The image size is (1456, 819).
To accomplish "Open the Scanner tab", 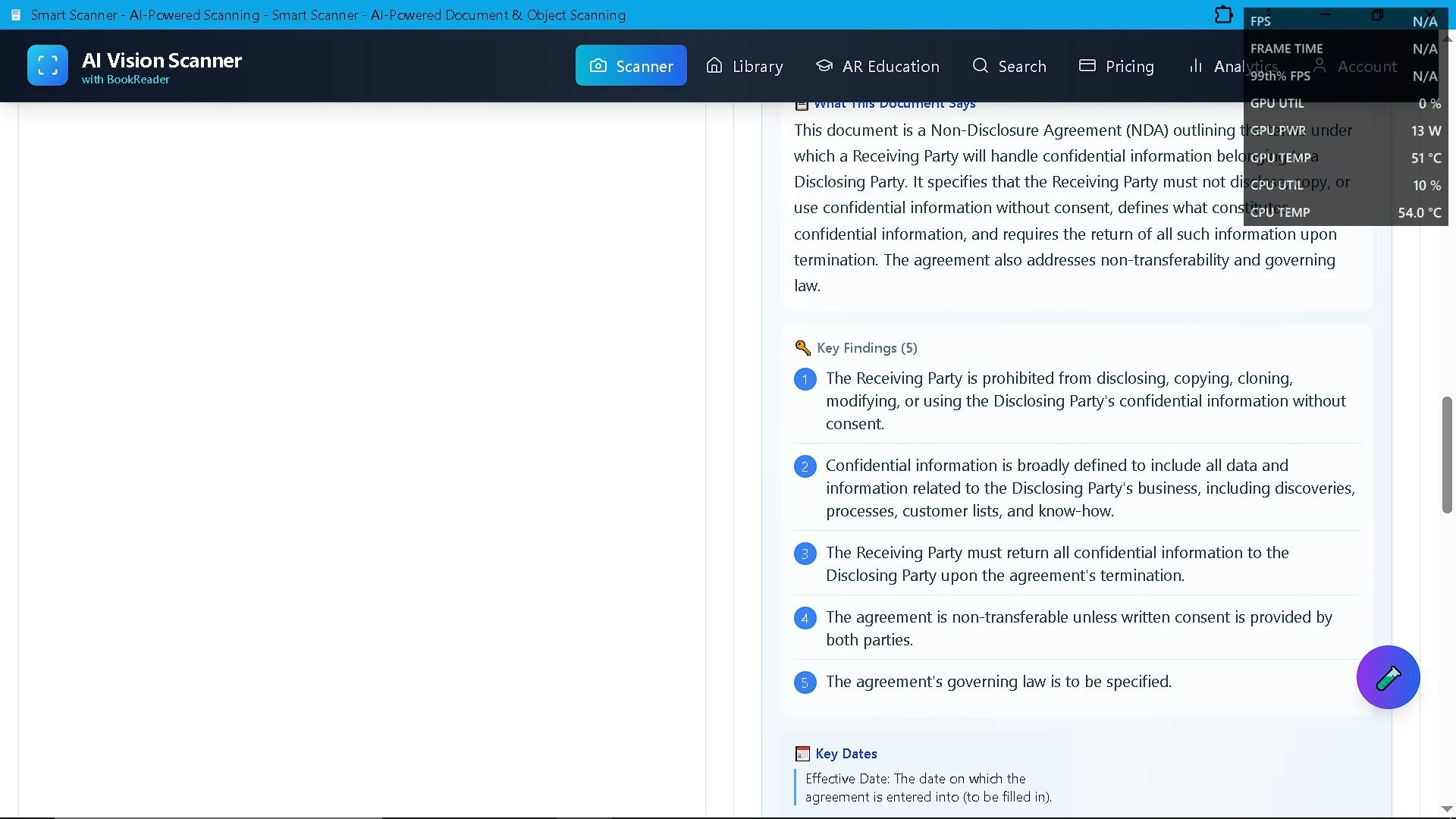I will coord(630,66).
